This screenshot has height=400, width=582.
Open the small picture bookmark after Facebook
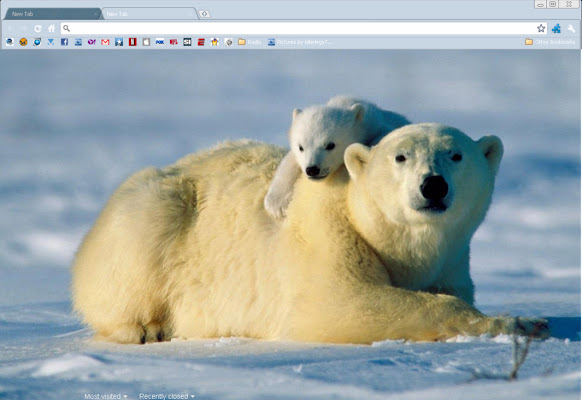pos(78,42)
